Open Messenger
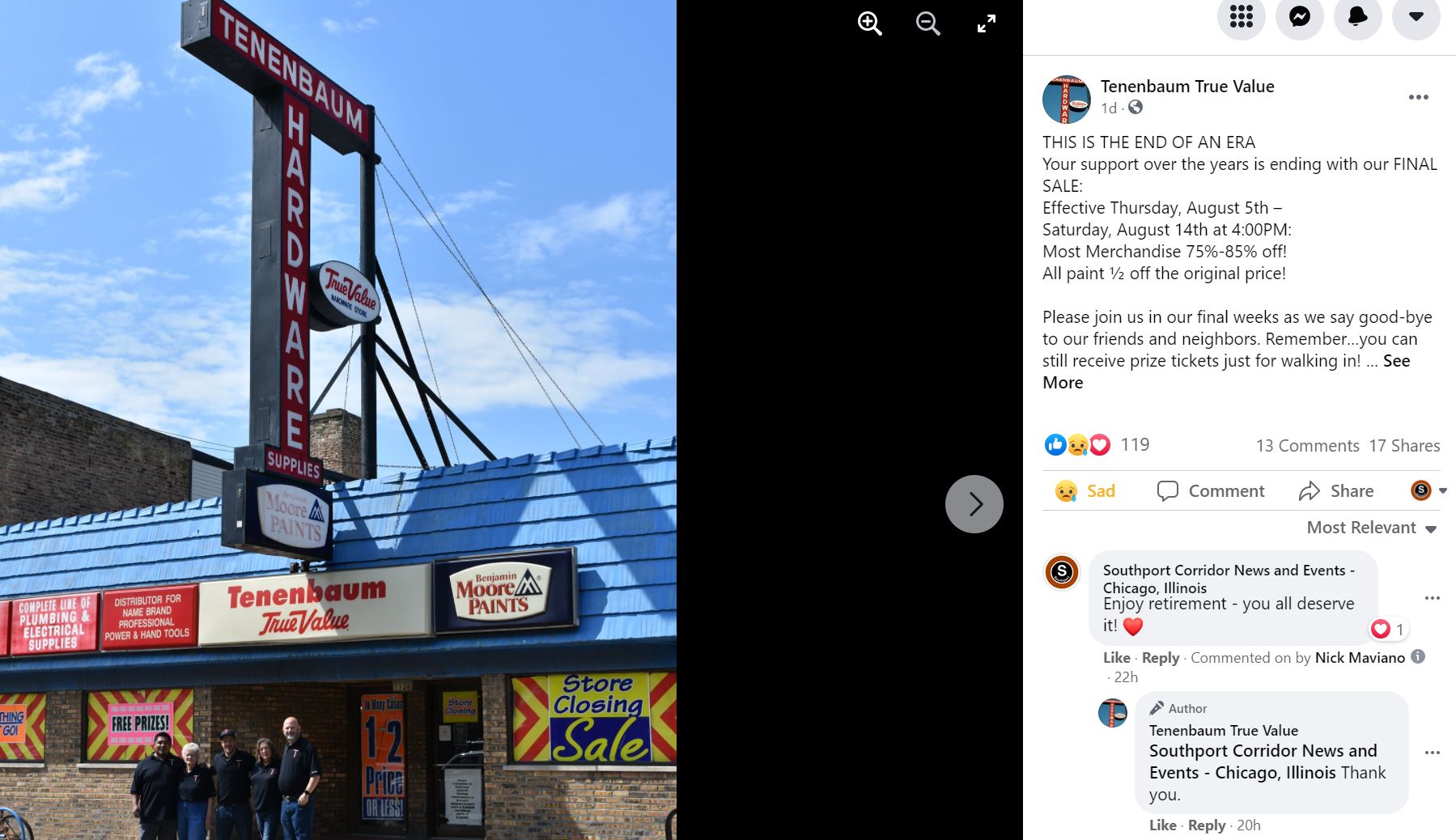The image size is (1456, 840). pyautogui.click(x=1300, y=16)
